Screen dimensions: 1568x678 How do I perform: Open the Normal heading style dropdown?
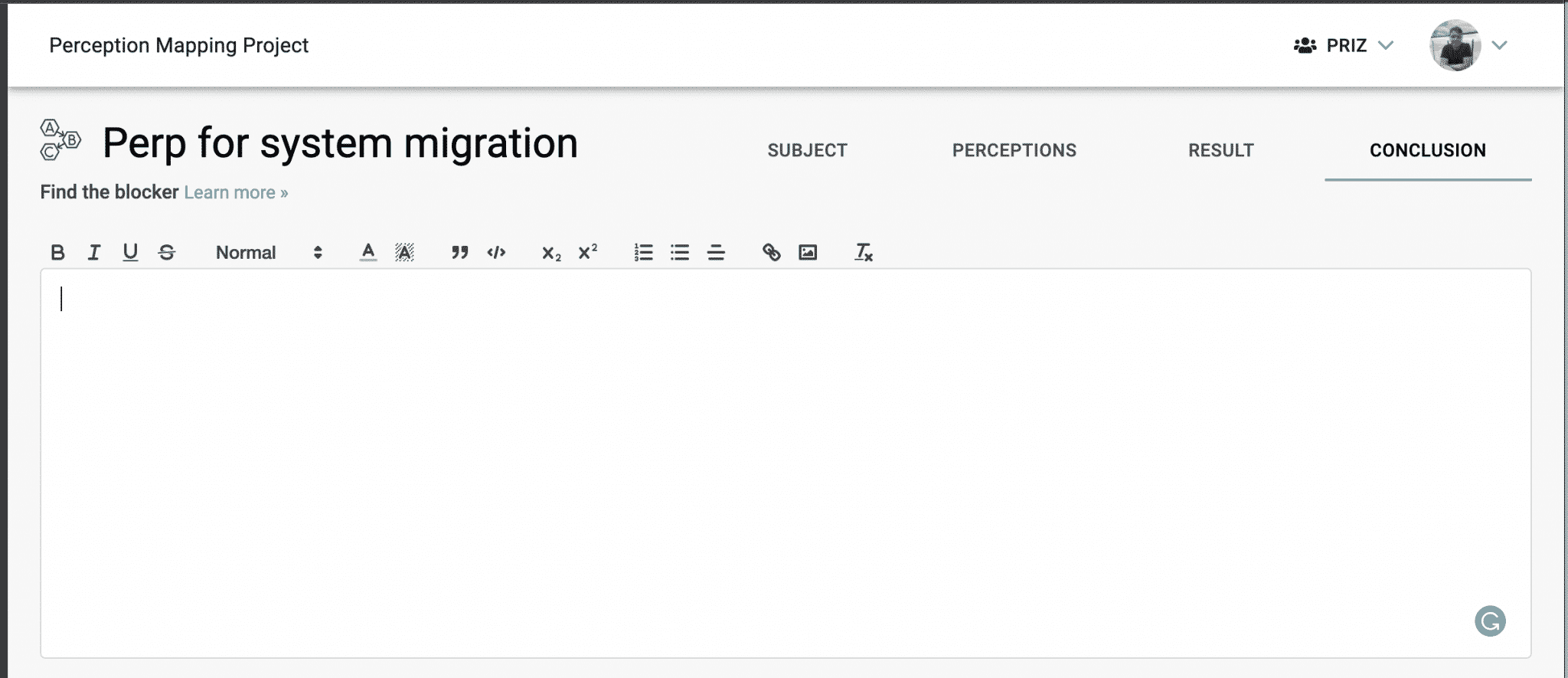coord(268,253)
